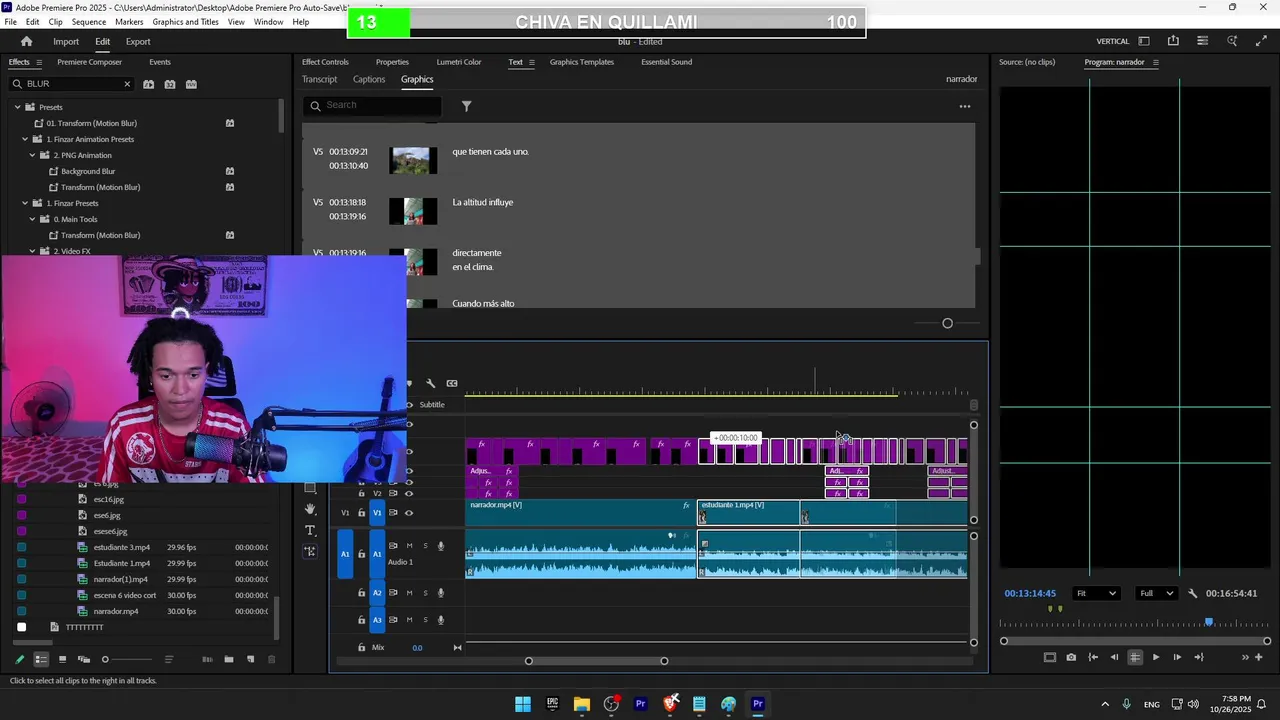Go to the Home screen icon
The width and height of the screenshot is (1280, 720).
27,41
